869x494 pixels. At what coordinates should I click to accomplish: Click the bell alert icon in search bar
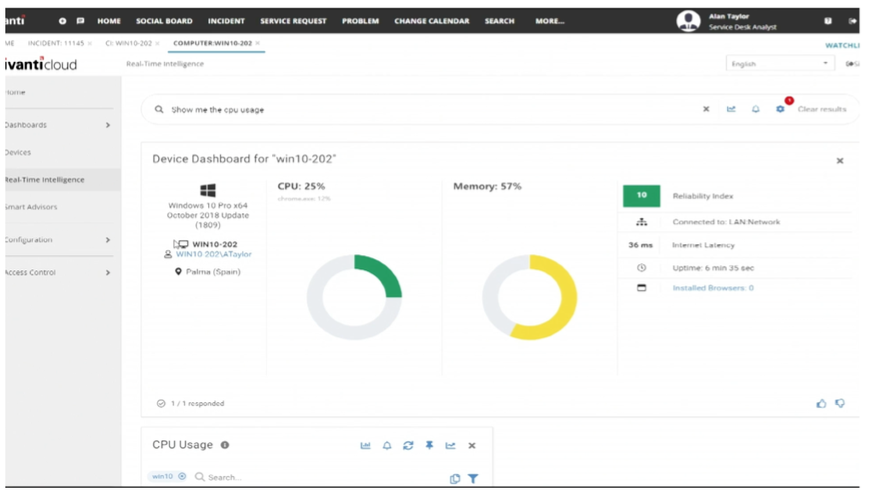755,109
